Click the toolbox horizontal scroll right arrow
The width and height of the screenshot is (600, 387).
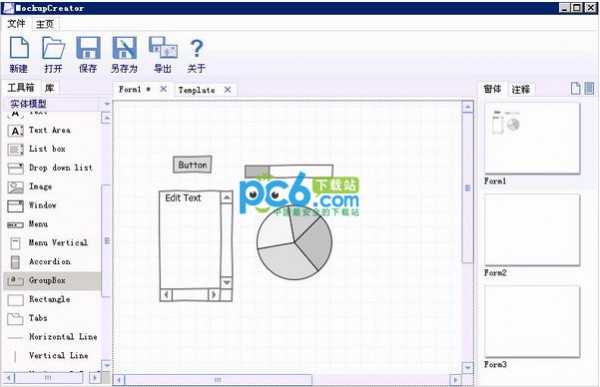95,378
